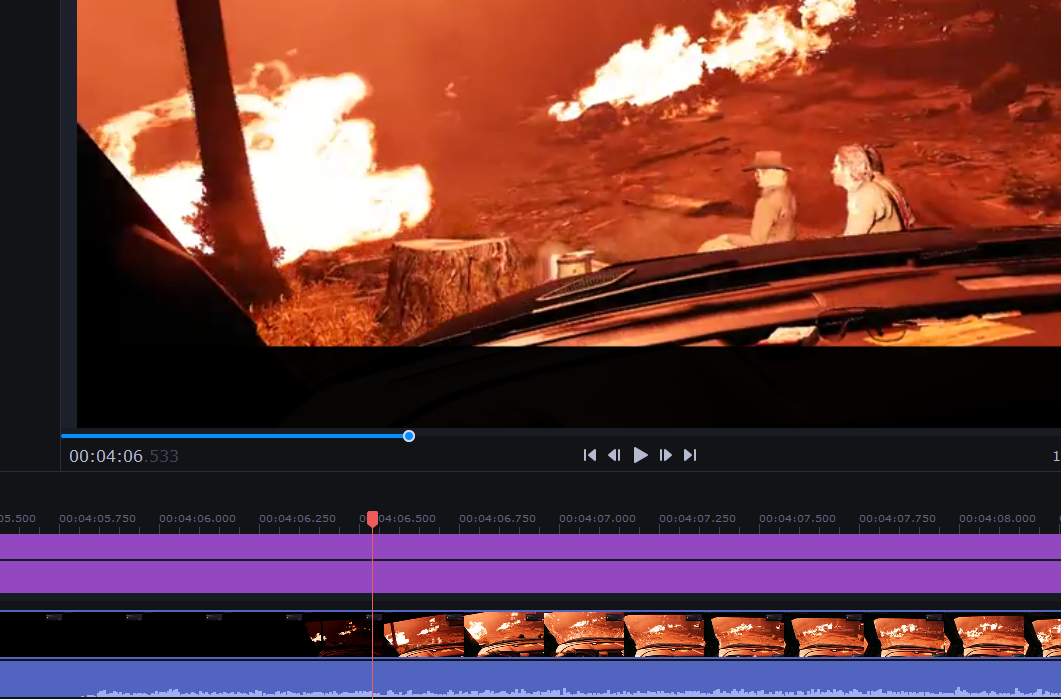This screenshot has height=699, width=1061.
Task: Click the 00:04:07.000 mark on the ruler
Action: point(597,518)
